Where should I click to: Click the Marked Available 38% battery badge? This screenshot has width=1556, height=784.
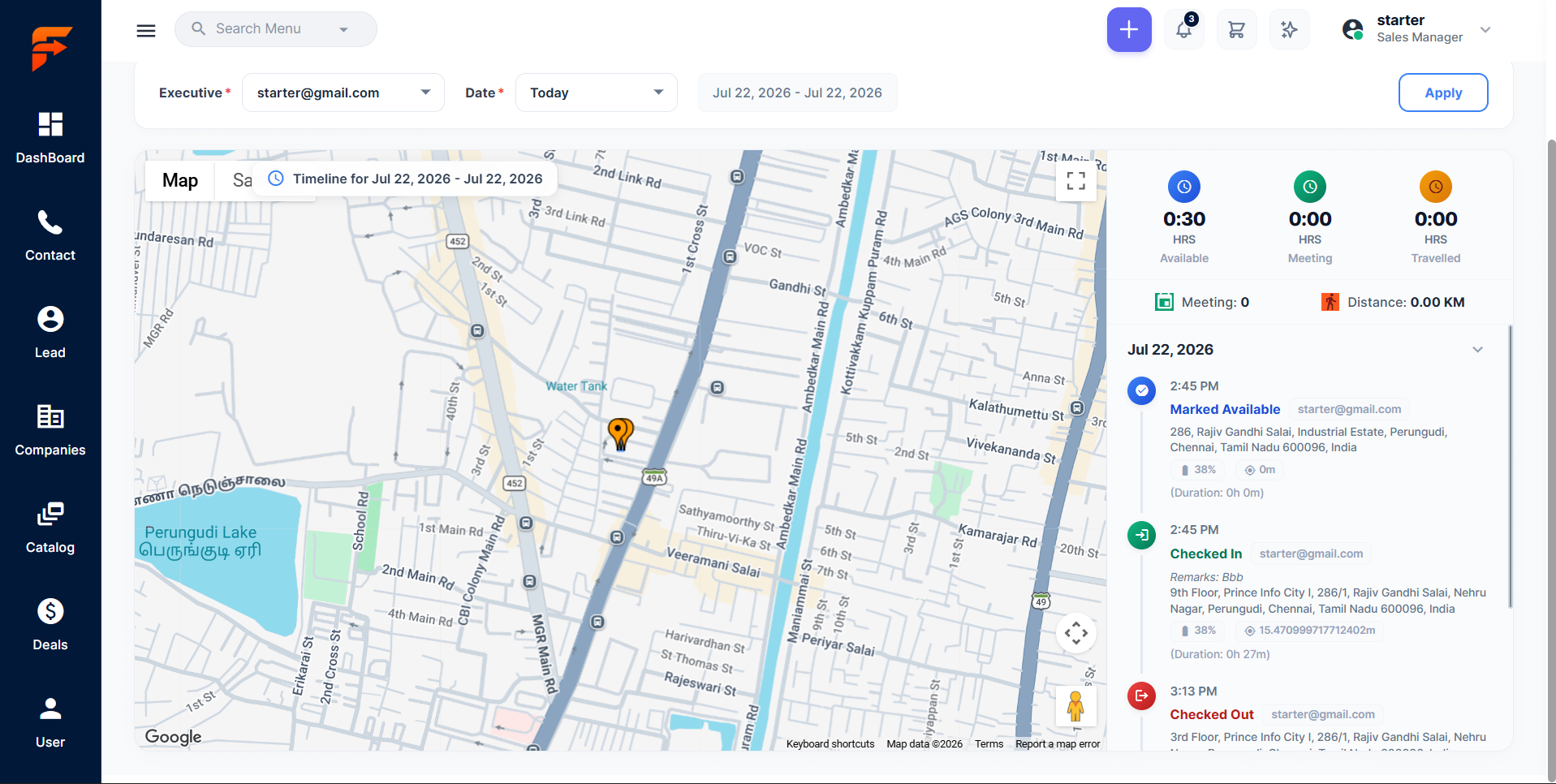pyautogui.click(x=1198, y=470)
